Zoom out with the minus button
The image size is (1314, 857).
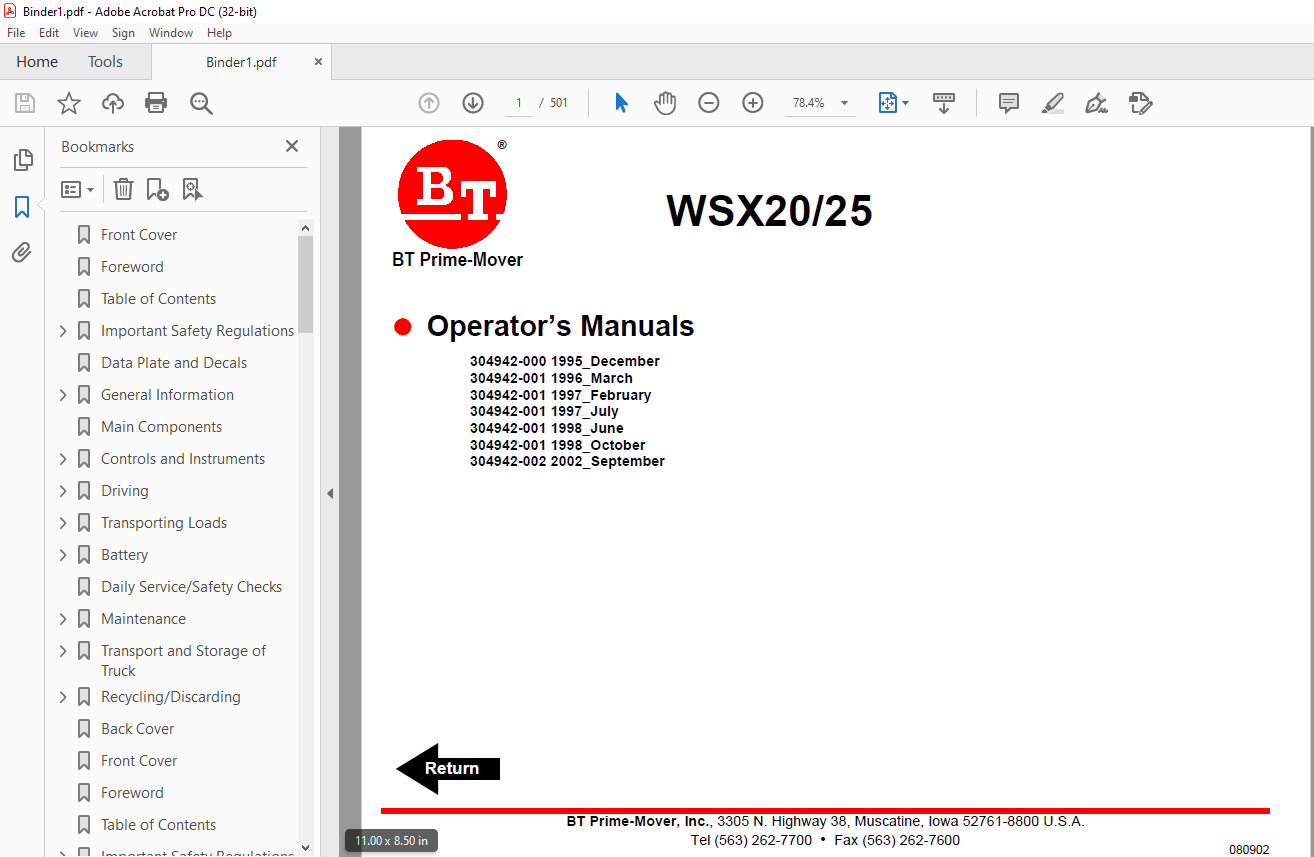point(709,103)
